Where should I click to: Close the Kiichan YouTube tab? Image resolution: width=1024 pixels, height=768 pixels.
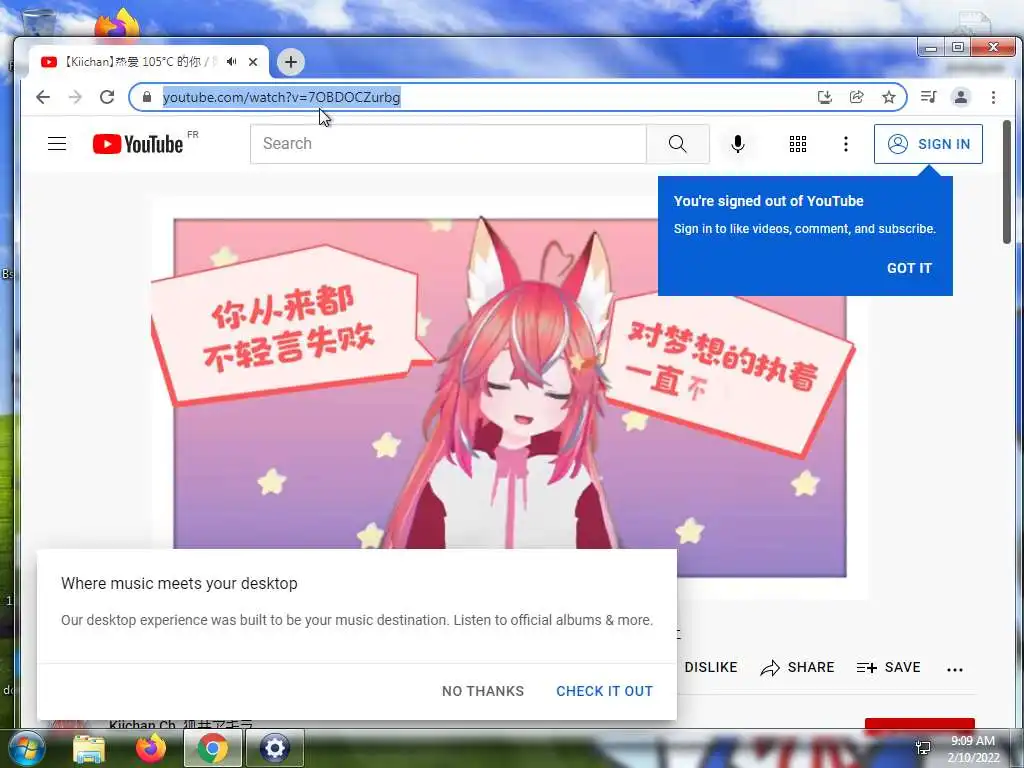(x=253, y=62)
